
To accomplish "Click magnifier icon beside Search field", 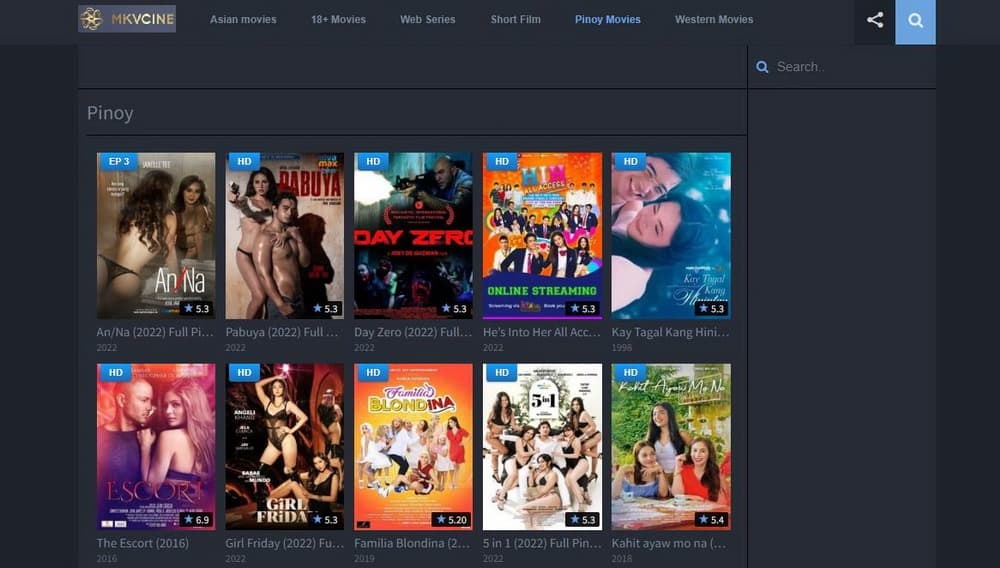I will (762, 67).
